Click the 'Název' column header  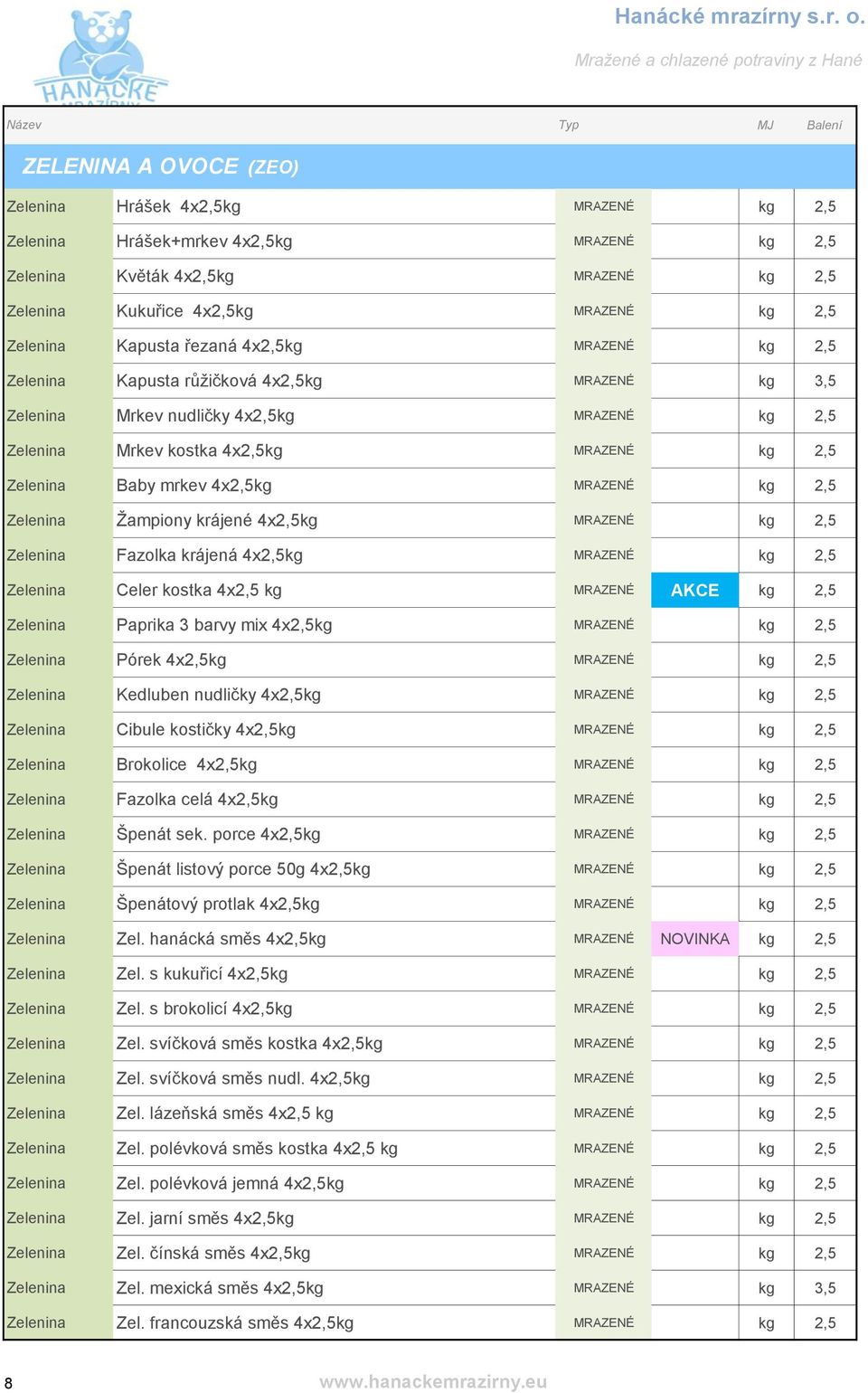coord(24,125)
